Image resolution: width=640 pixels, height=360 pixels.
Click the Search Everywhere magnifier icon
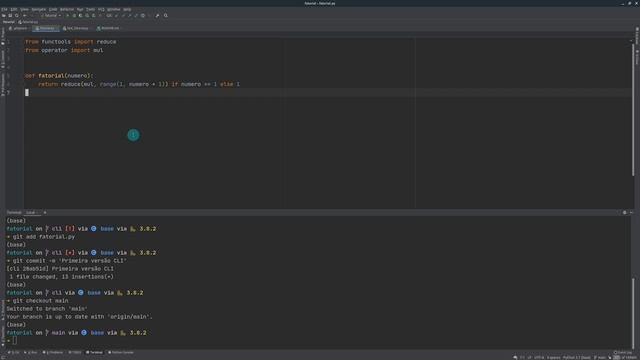pos(166,16)
